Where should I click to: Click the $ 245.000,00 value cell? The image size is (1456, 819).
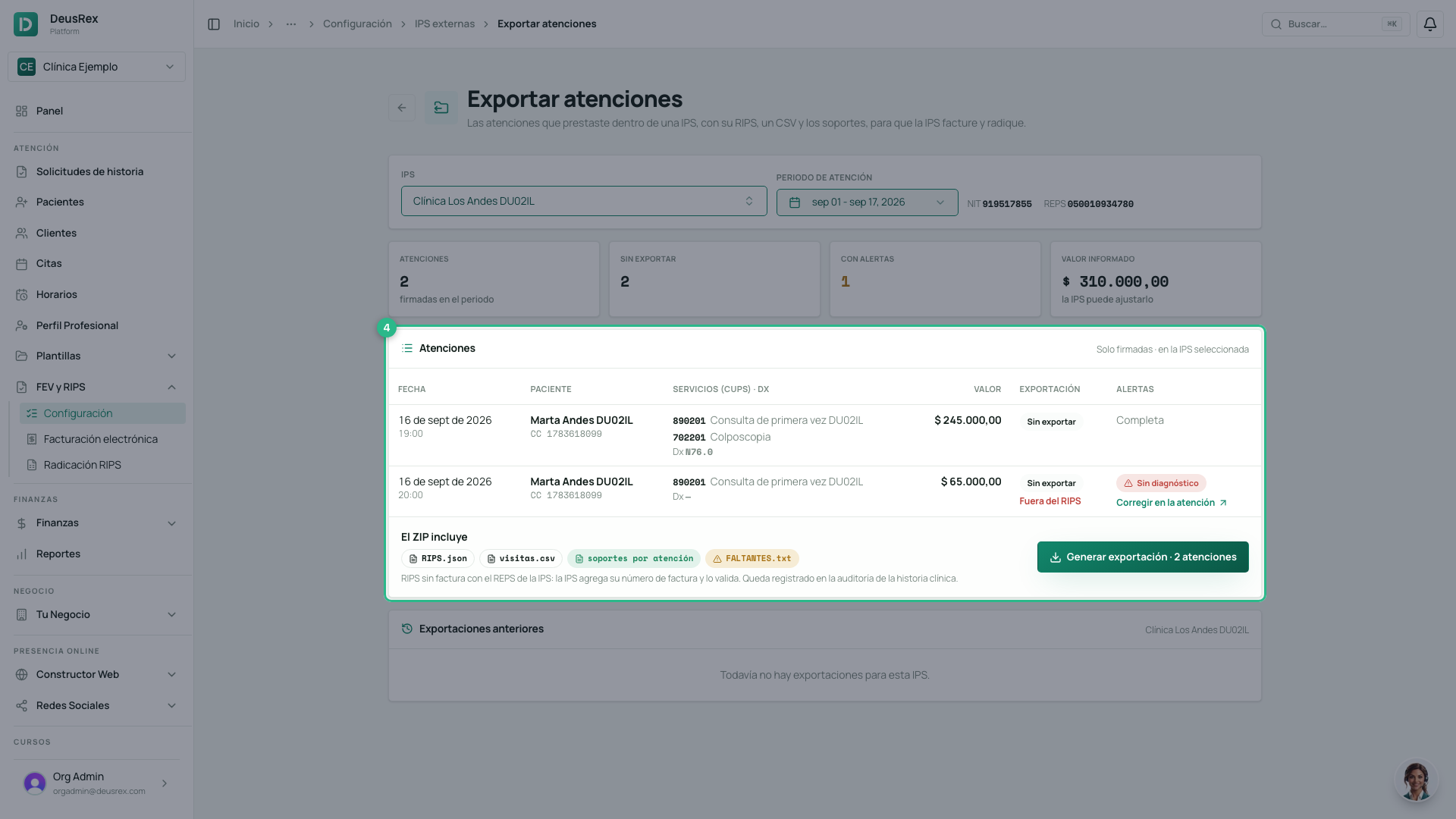click(968, 420)
